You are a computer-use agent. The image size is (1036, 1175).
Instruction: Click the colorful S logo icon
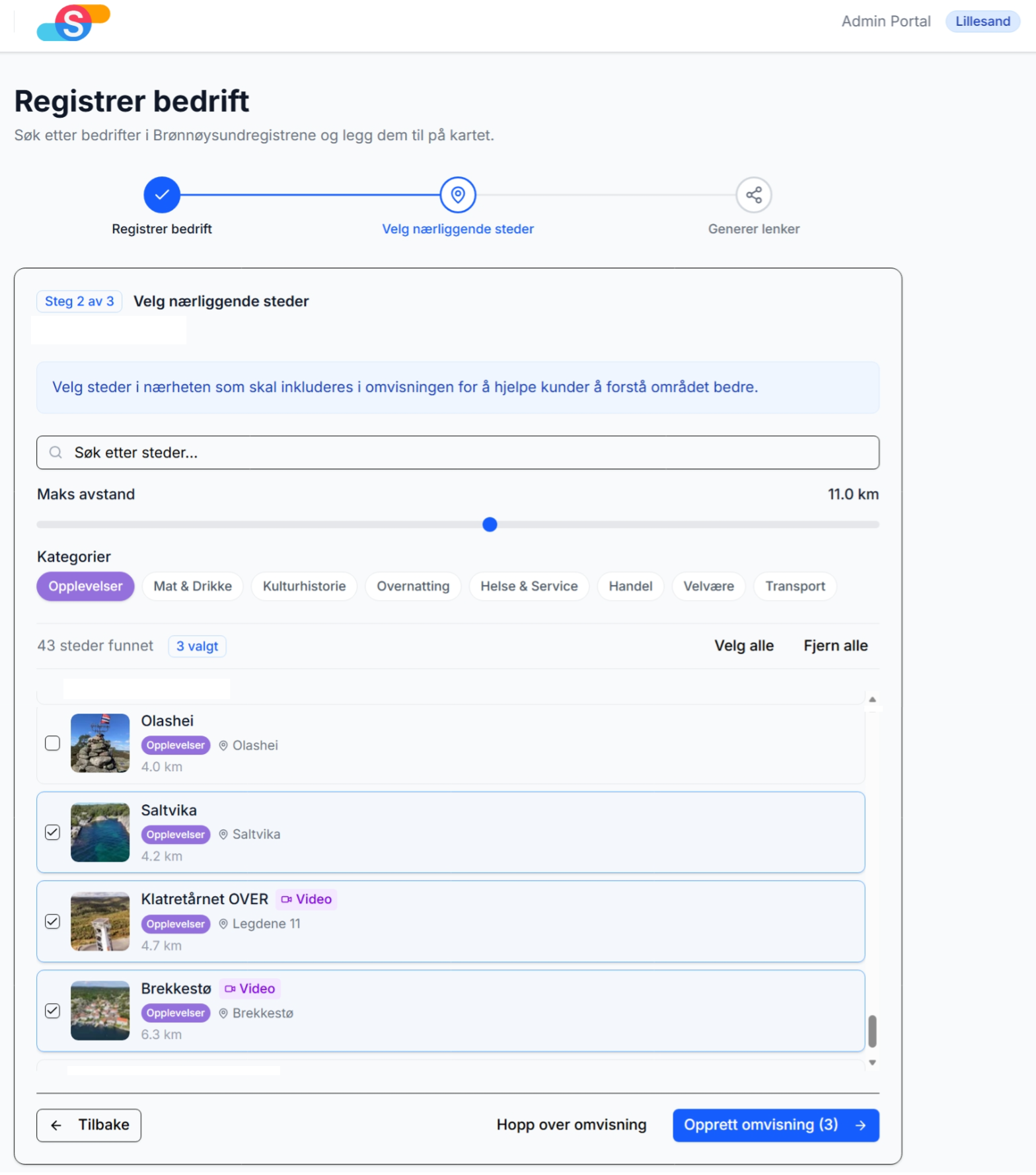[x=73, y=23]
